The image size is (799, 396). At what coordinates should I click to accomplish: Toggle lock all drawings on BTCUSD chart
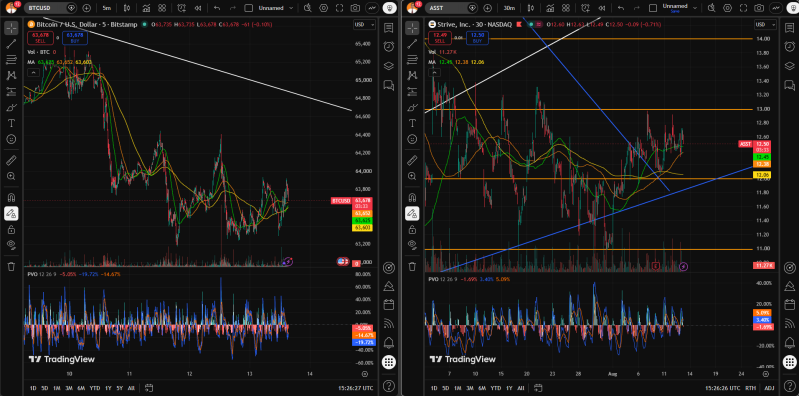tap(11, 230)
